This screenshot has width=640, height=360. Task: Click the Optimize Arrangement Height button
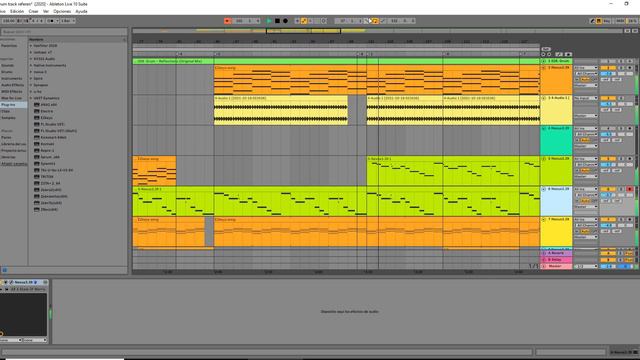627,31
